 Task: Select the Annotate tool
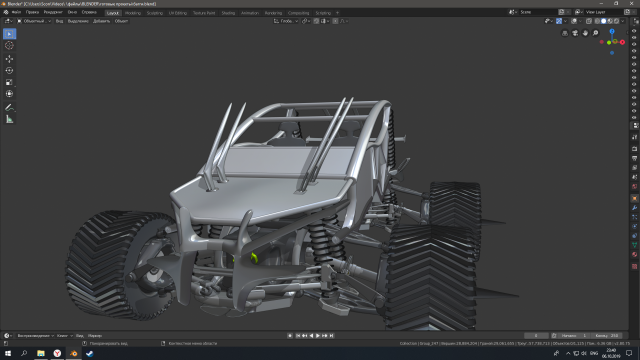click(x=9, y=107)
